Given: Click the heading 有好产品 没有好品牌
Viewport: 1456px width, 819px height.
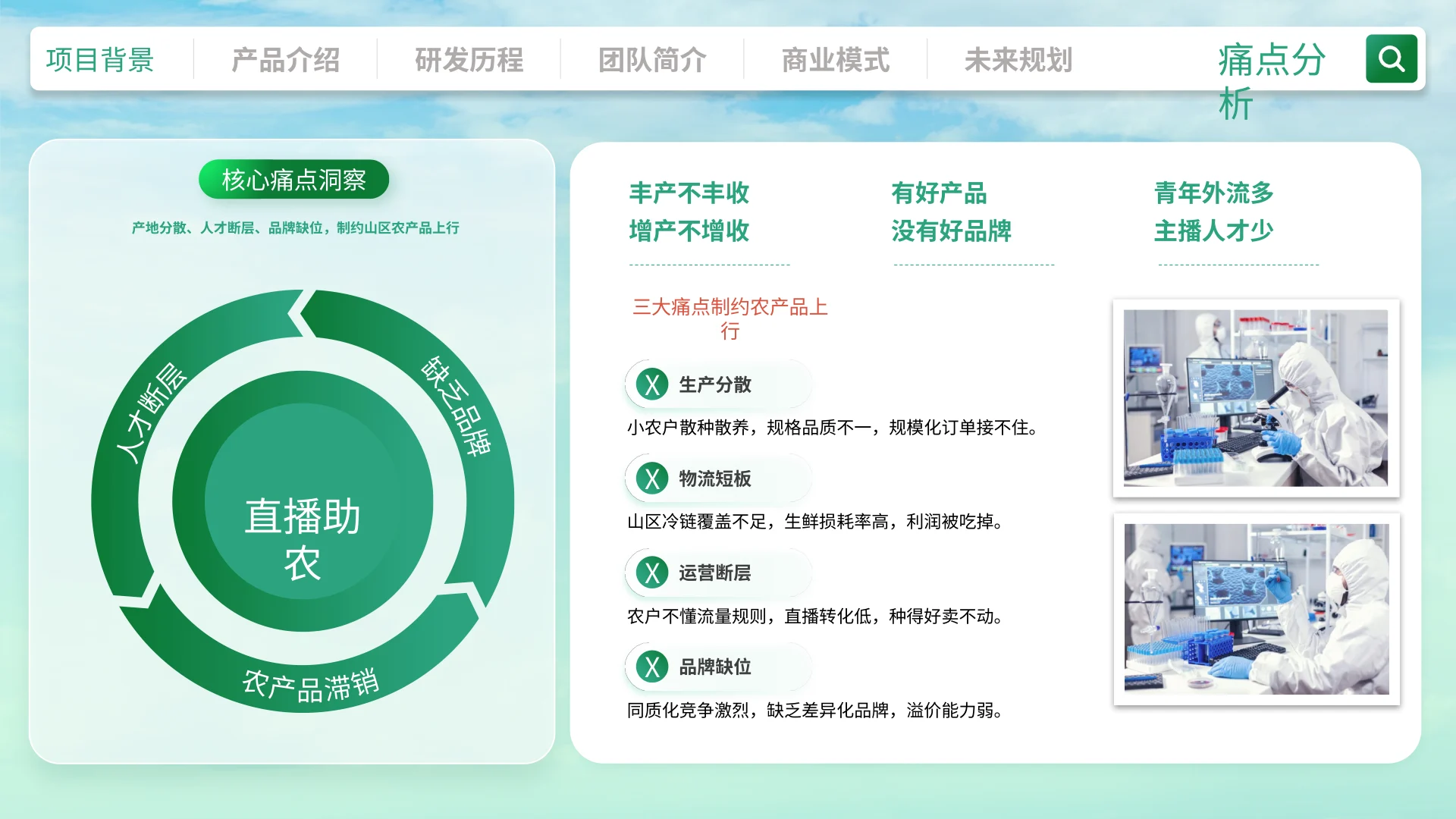Looking at the screenshot, I should coord(952,212).
